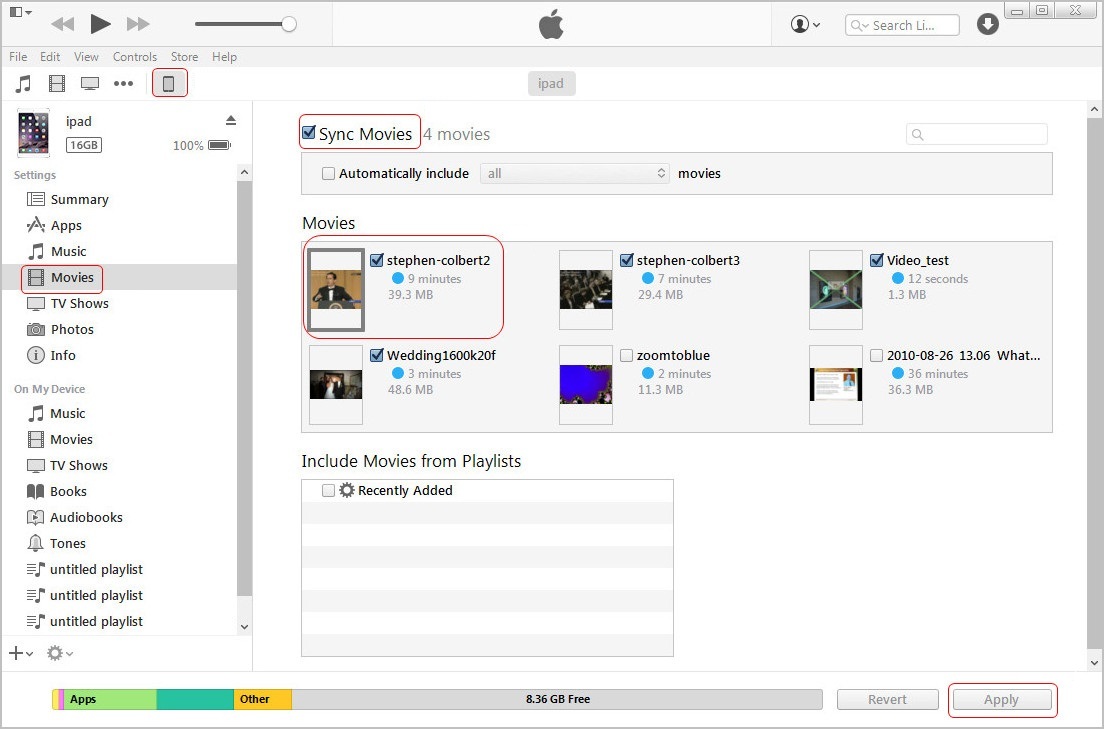Click the iPad device icon in toolbar
1104x729 pixels.
168,83
